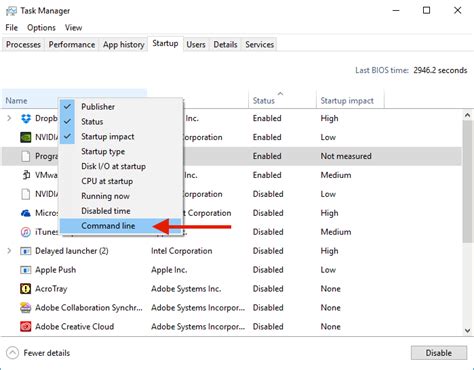Screen dimensions: 474x370
Task: Expand the Dropbox startup group
Action: coord(9,118)
